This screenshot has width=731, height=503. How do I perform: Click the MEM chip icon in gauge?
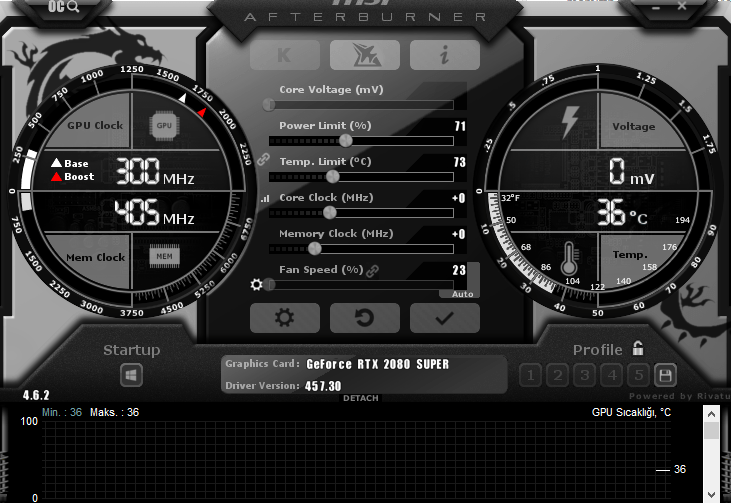[x=165, y=256]
